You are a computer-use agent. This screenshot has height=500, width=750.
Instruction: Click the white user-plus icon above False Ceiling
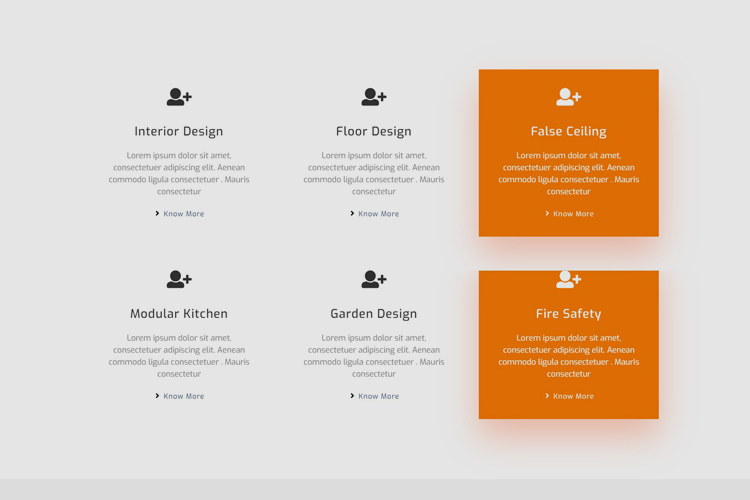[568, 97]
